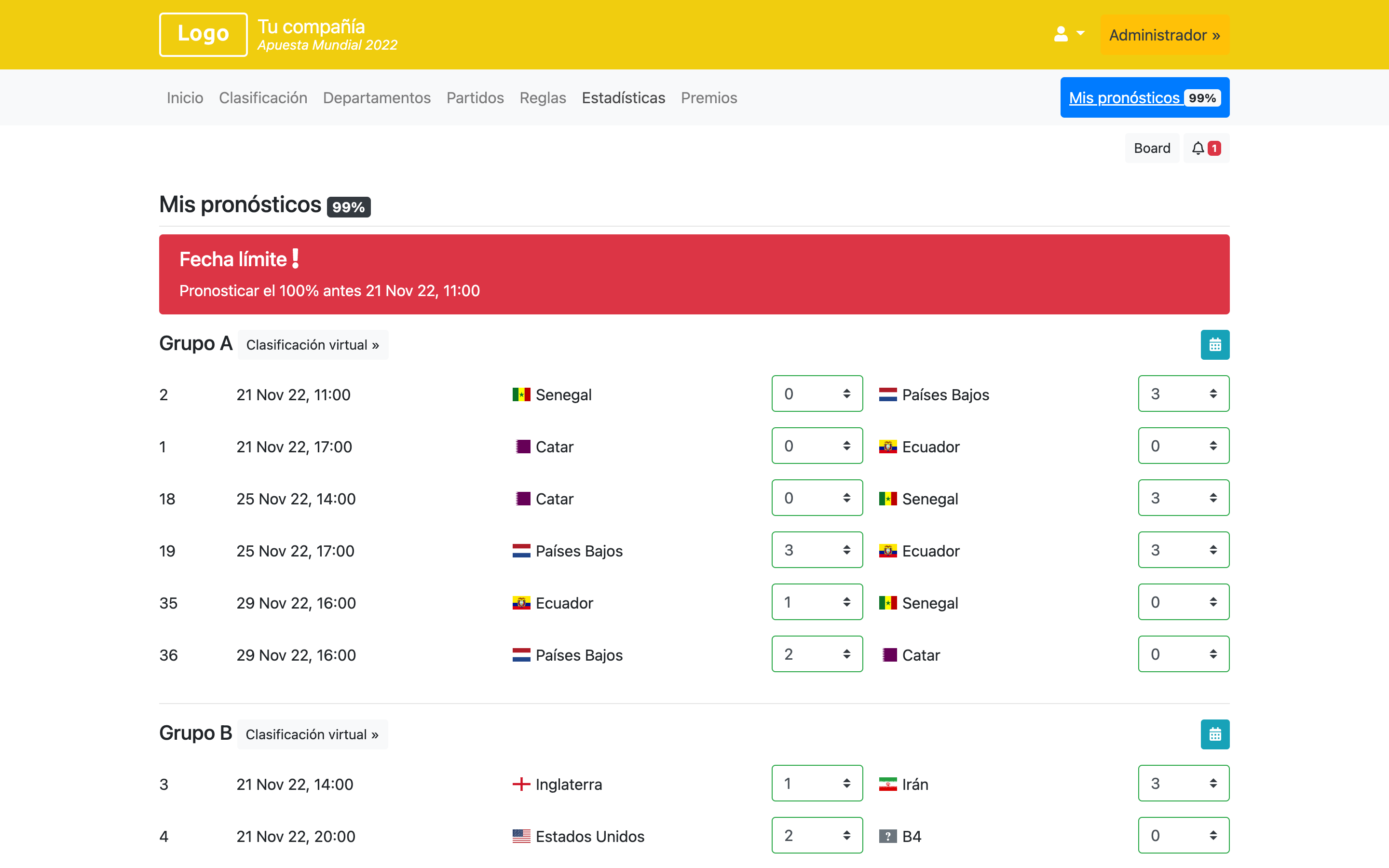Click date '25 Nov 22, 14:00' in match 18
1389x868 pixels.
coord(296,499)
